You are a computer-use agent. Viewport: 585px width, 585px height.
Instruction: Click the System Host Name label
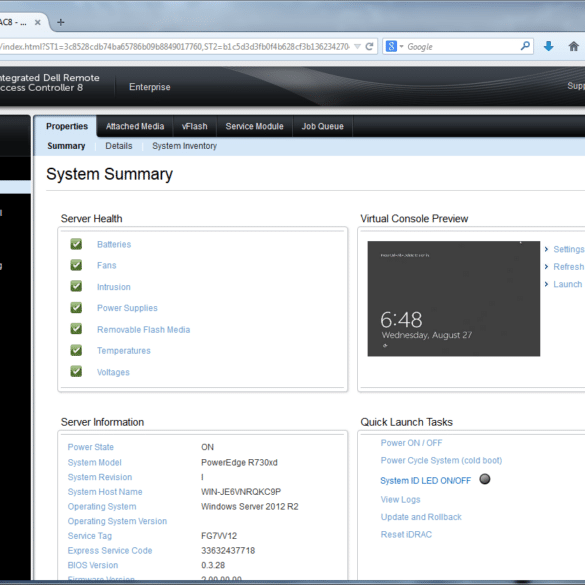click(x=105, y=492)
